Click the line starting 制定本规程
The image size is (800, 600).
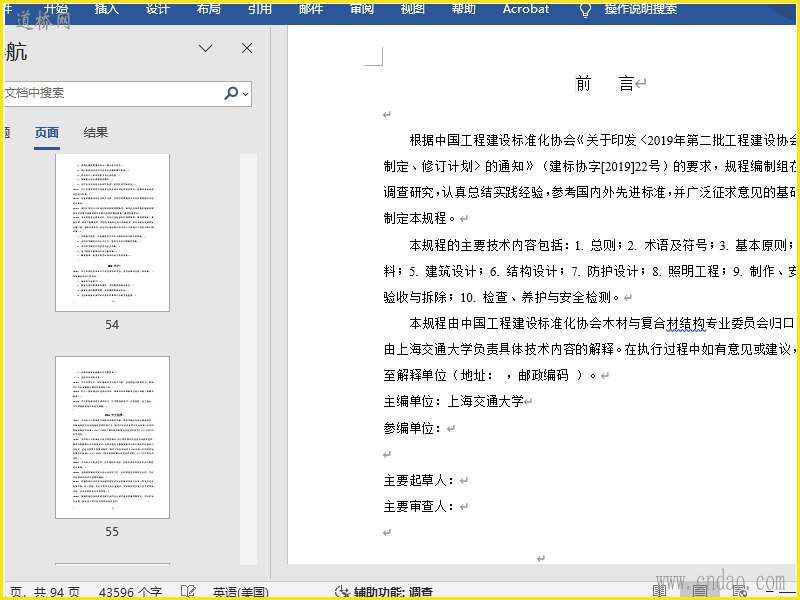(x=419, y=218)
